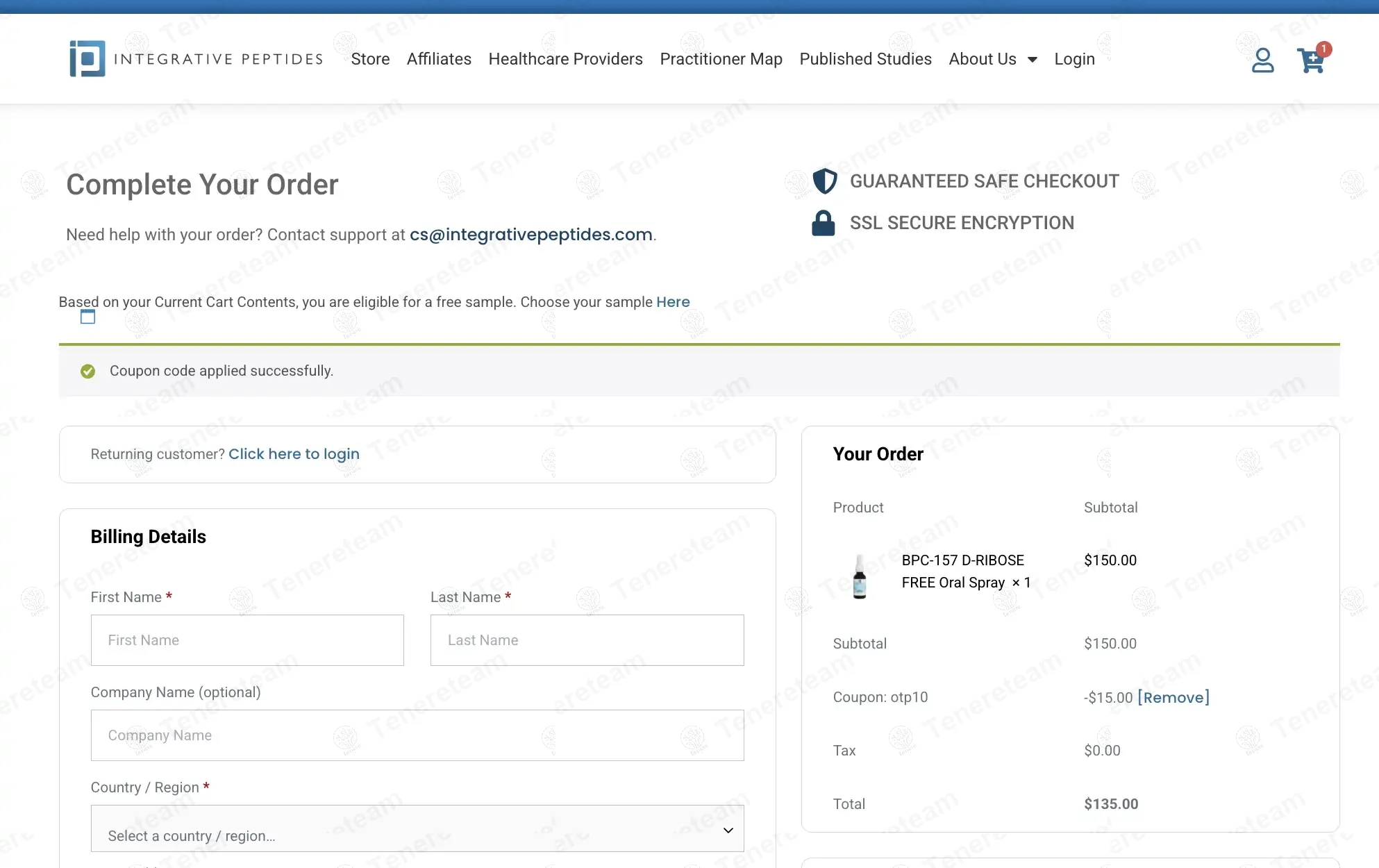Image resolution: width=1379 pixels, height=868 pixels.
Task: Click the padlock icon beside SSL Secure Encryption
Action: [x=824, y=223]
